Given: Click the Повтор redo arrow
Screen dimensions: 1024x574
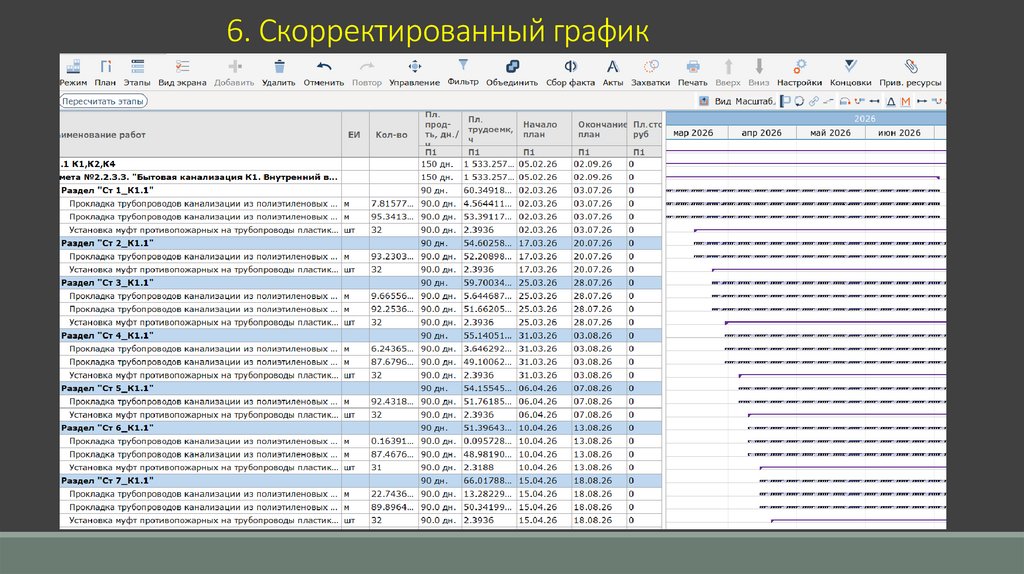Looking at the screenshot, I should [367, 67].
